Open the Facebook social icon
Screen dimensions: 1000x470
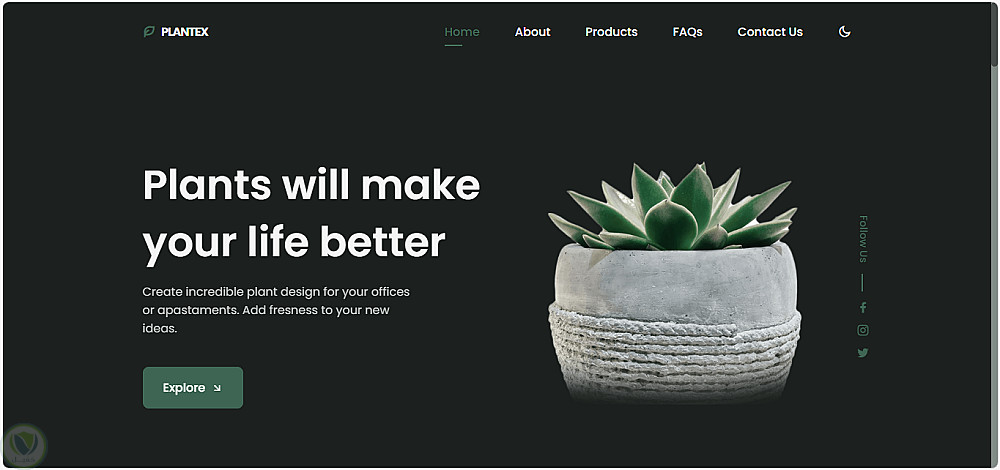863,307
